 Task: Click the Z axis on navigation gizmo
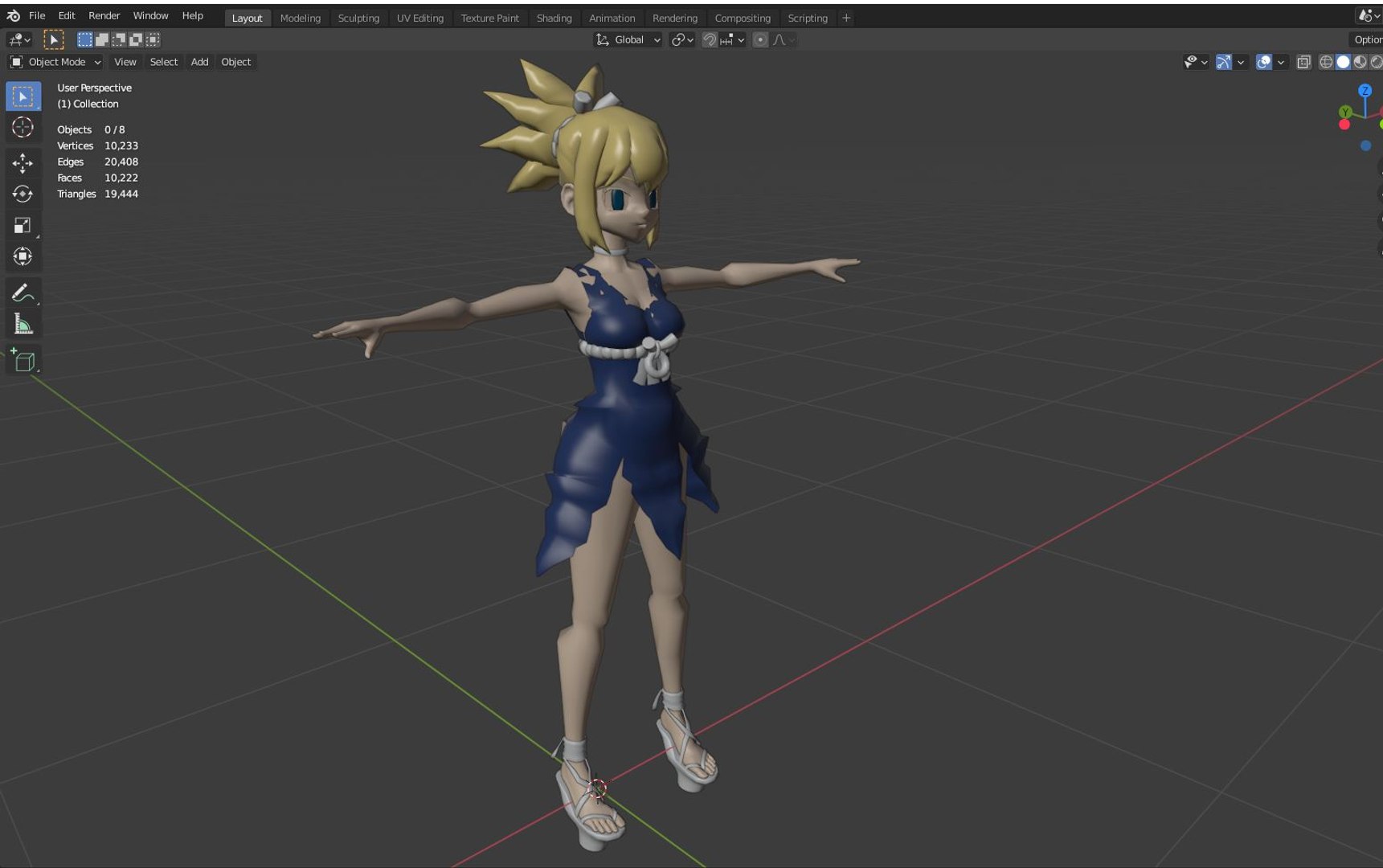[x=1365, y=91]
